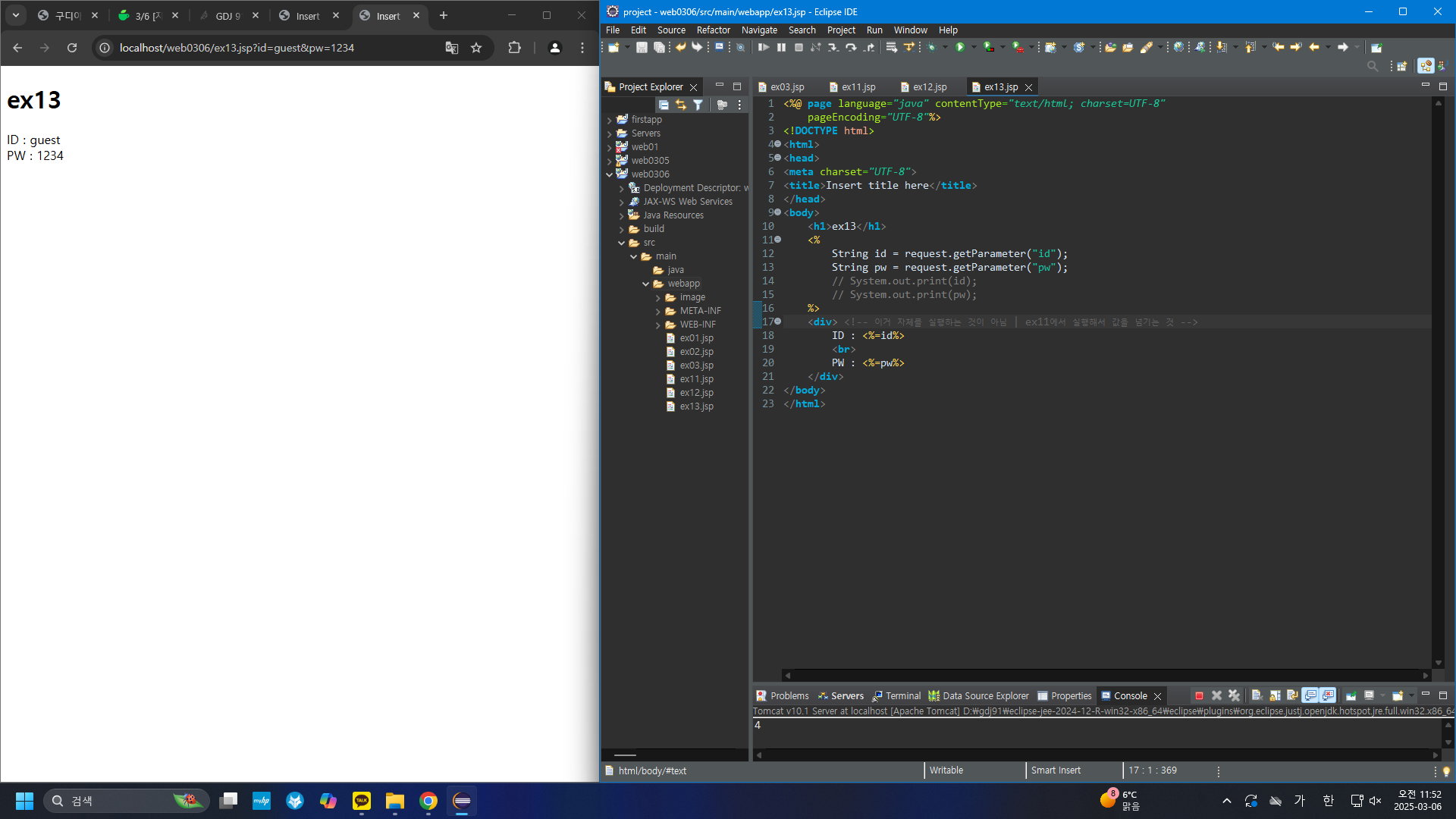Click Collapse All in Project Explorer
This screenshot has height=819, width=1456.
[x=664, y=105]
